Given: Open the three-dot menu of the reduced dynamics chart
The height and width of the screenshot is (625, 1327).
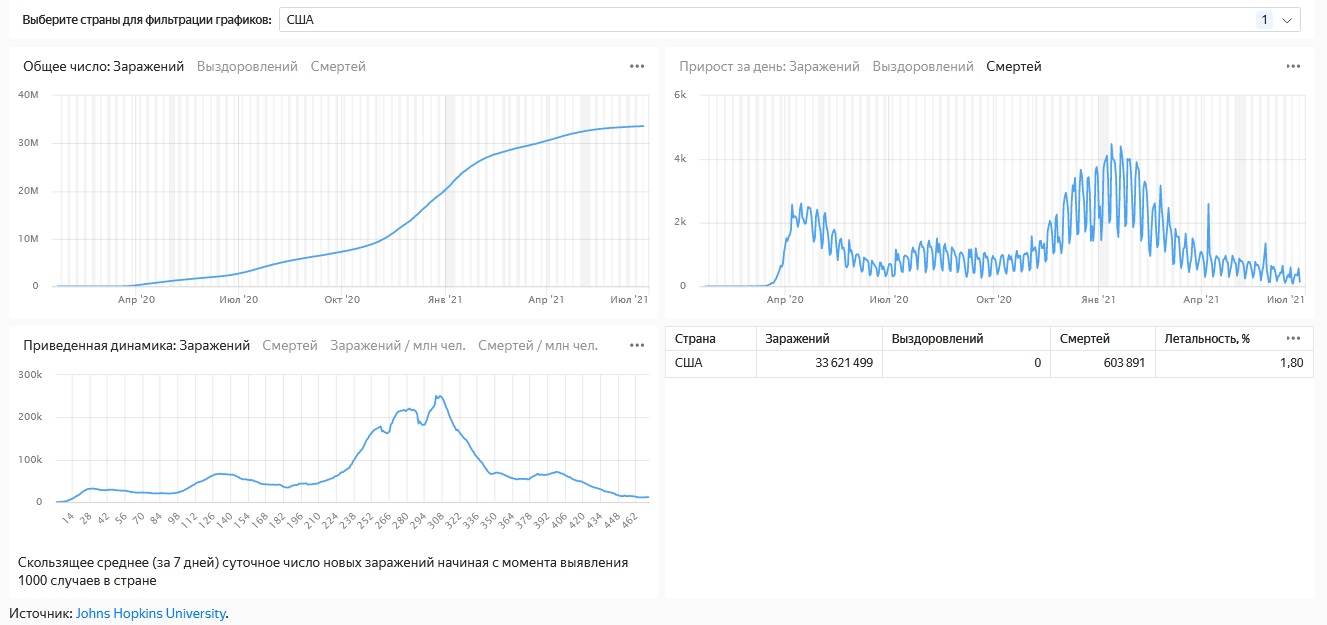Looking at the screenshot, I should pos(637,345).
